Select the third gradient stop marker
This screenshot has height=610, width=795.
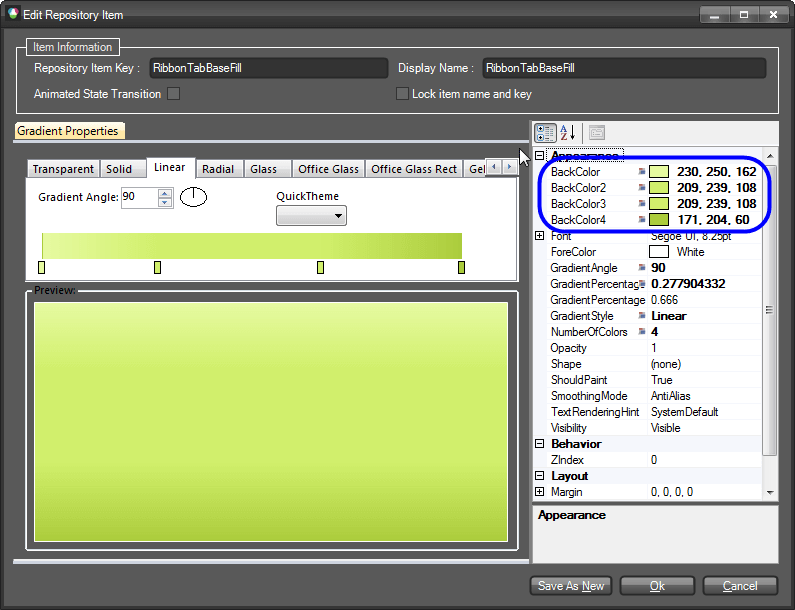click(x=320, y=267)
